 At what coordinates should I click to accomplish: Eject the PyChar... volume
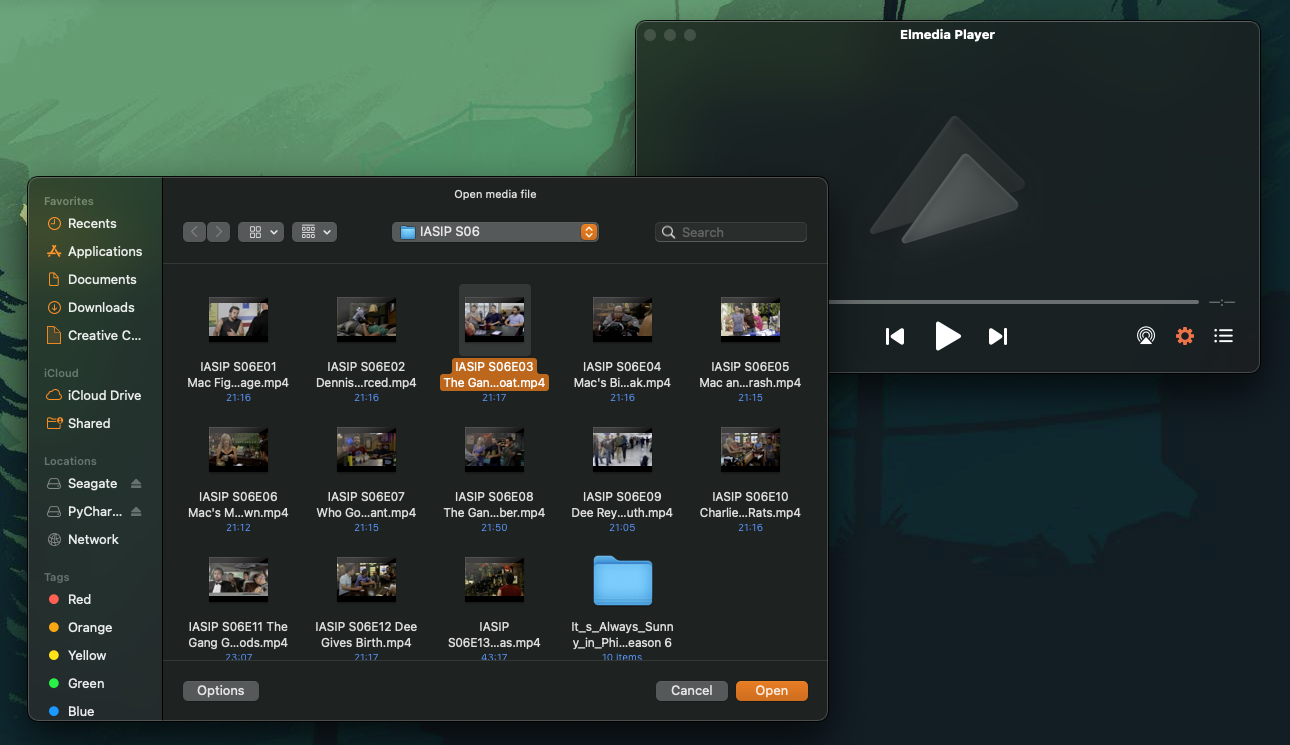coord(136,512)
